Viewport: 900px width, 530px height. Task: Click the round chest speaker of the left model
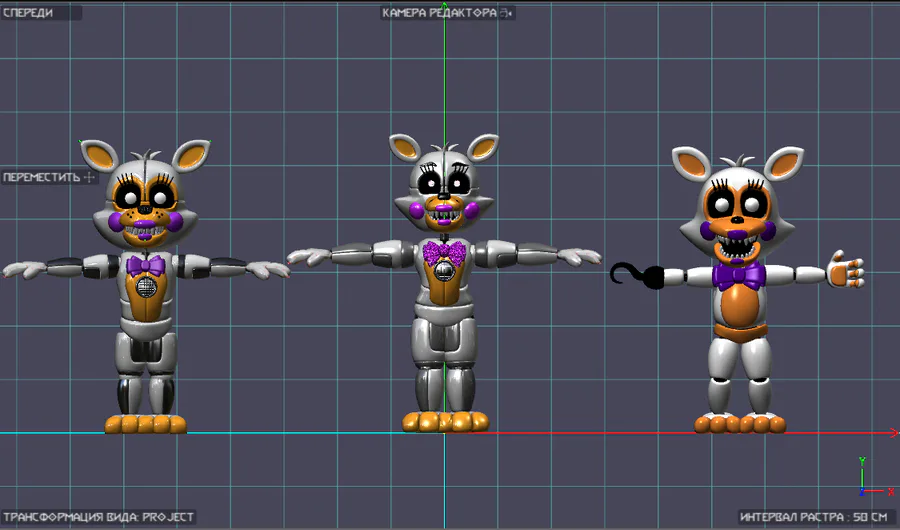coord(146,285)
